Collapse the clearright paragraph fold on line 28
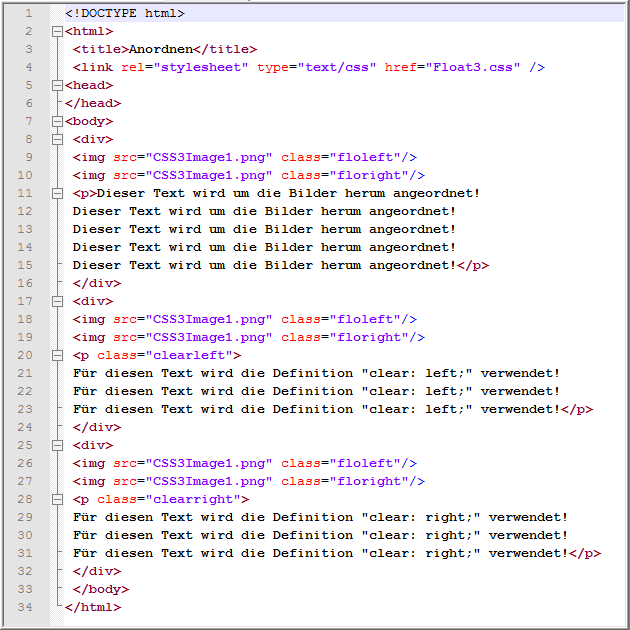Image resolution: width=630 pixels, height=630 pixels. (x=57, y=499)
